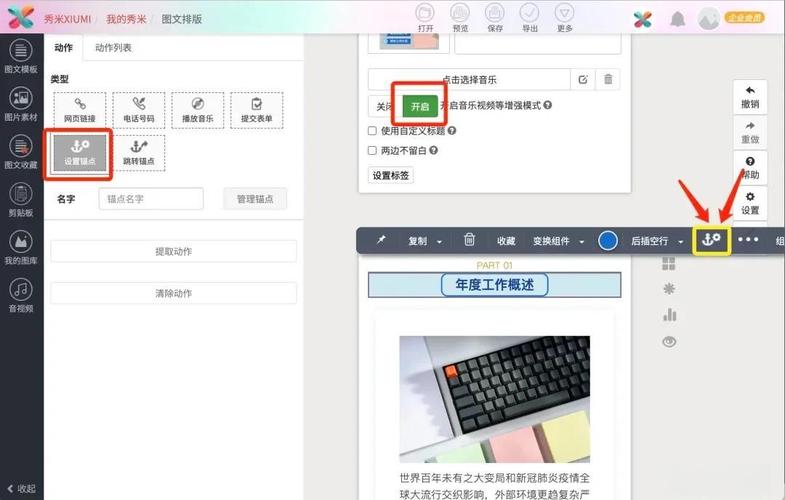
Task: Show help for enhanced mode option
Action: 548,105
